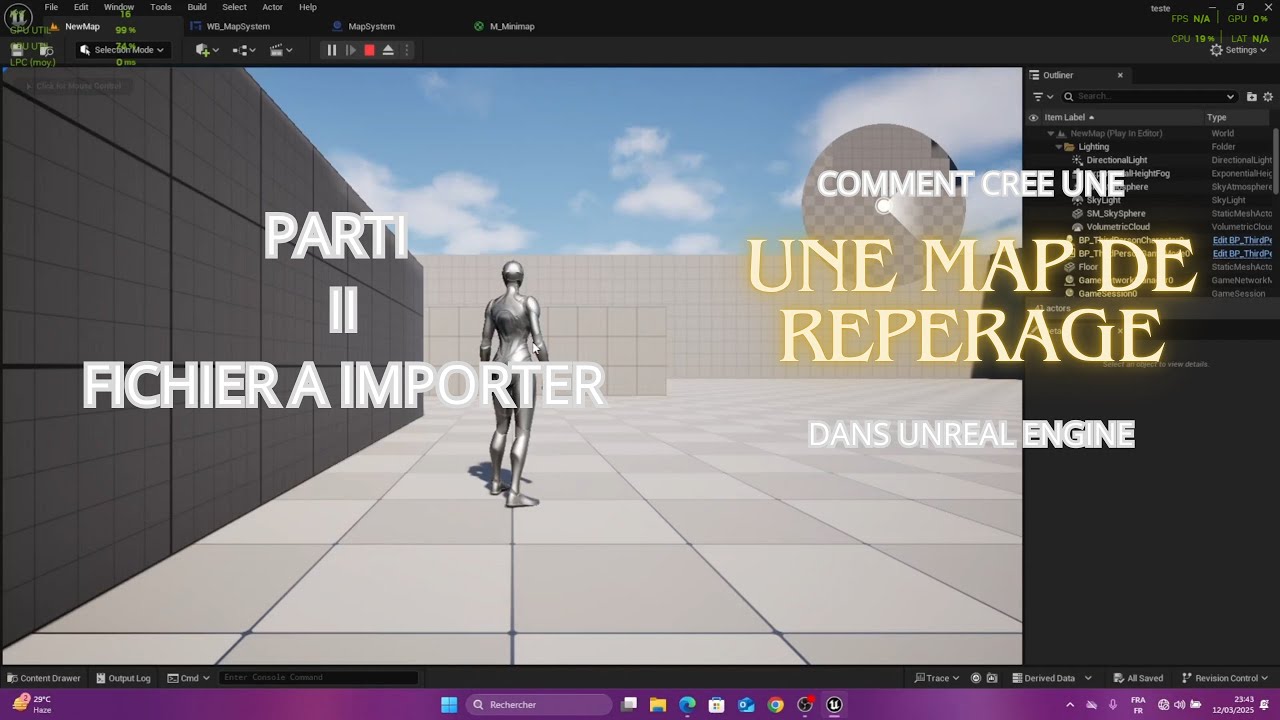The height and width of the screenshot is (720, 1280).
Task: Open the Output Log
Action: pyautogui.click(x=123, y=678)
